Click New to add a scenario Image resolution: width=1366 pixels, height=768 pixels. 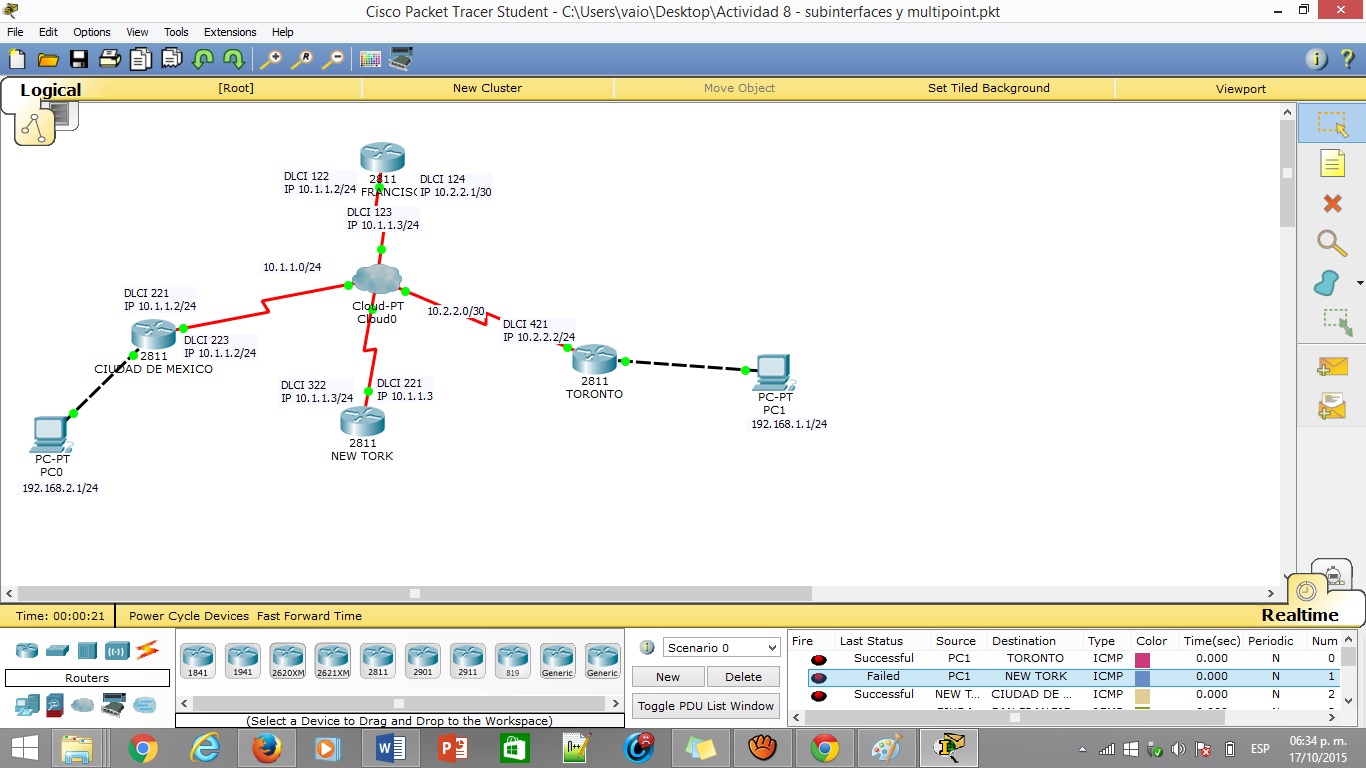pos(667,676)
